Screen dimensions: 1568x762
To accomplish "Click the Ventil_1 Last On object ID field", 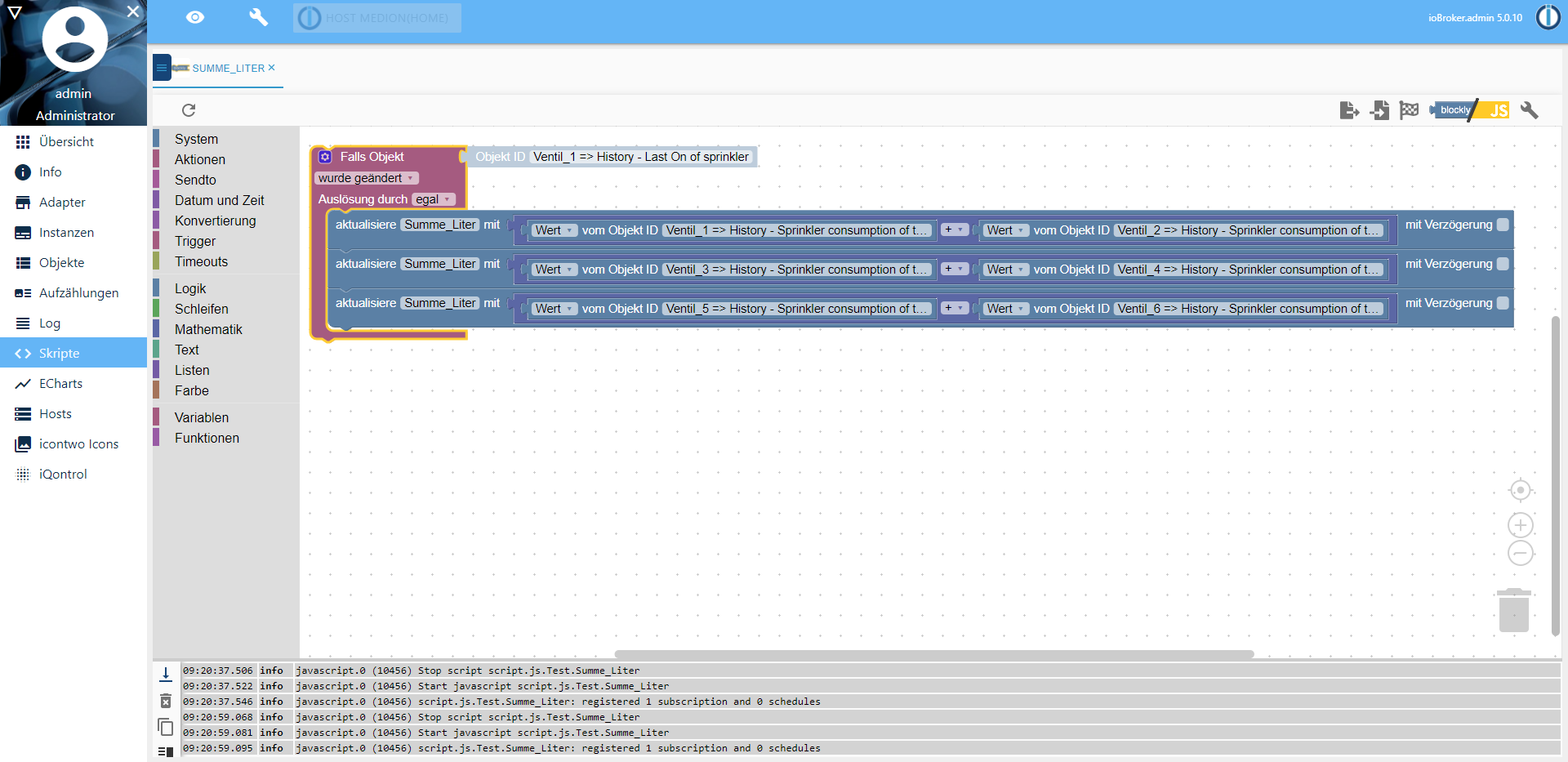I will [x=640, y=157].
